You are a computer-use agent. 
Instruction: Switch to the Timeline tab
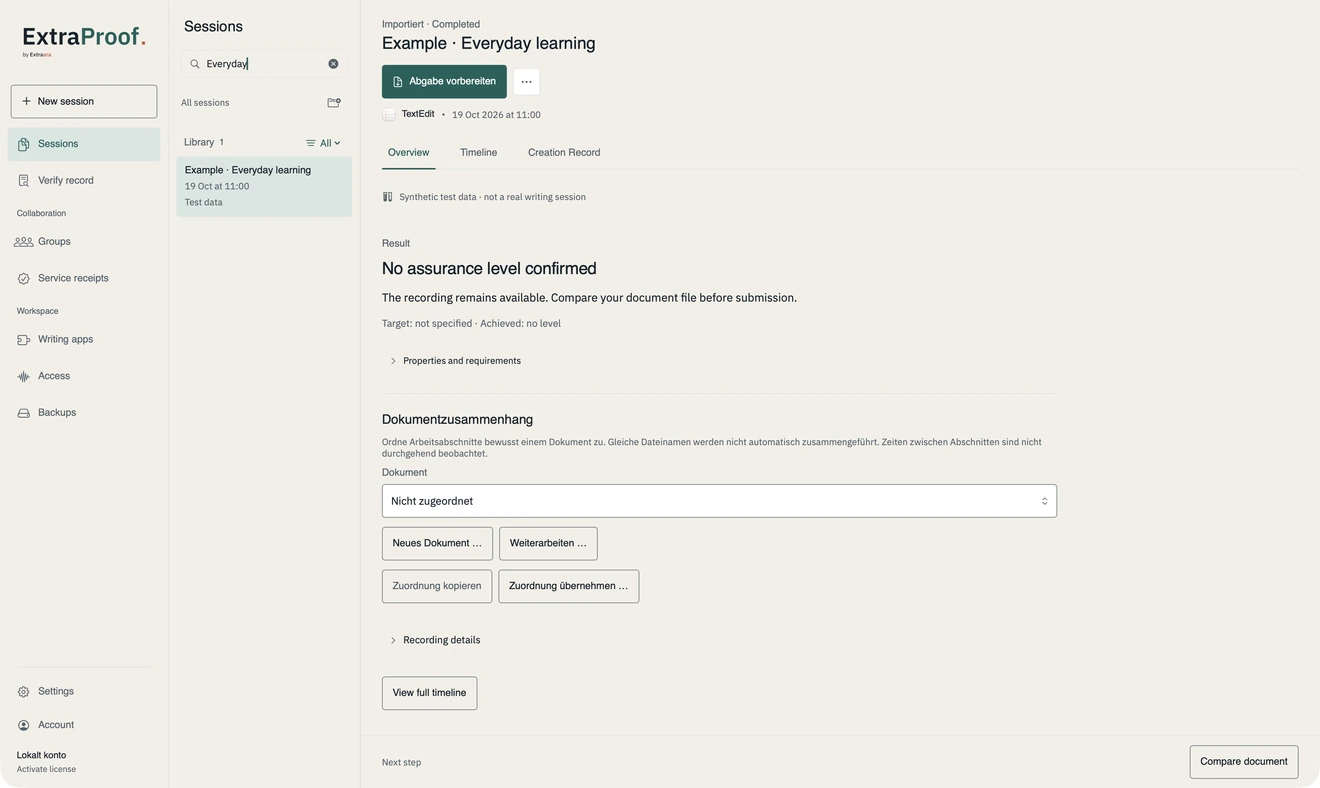tap(478, 153)
